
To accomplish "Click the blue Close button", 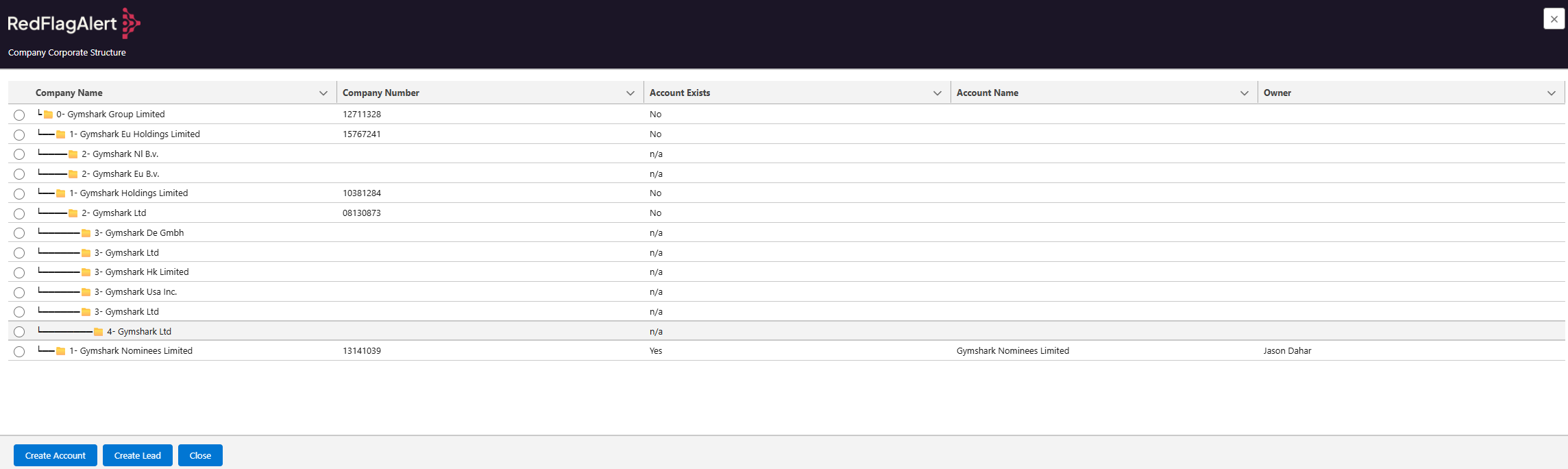I will click(x=200, y=455).
